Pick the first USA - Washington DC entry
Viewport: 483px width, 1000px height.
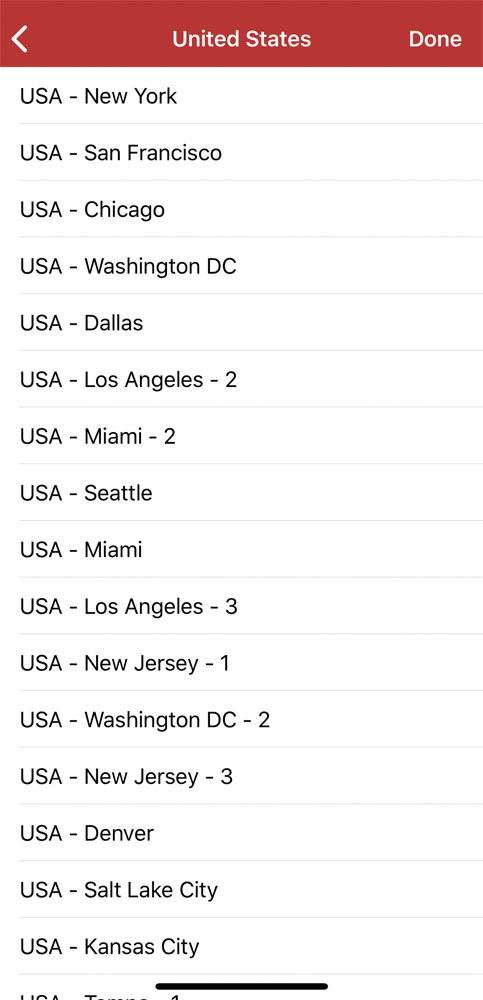(x=241, y=266)
